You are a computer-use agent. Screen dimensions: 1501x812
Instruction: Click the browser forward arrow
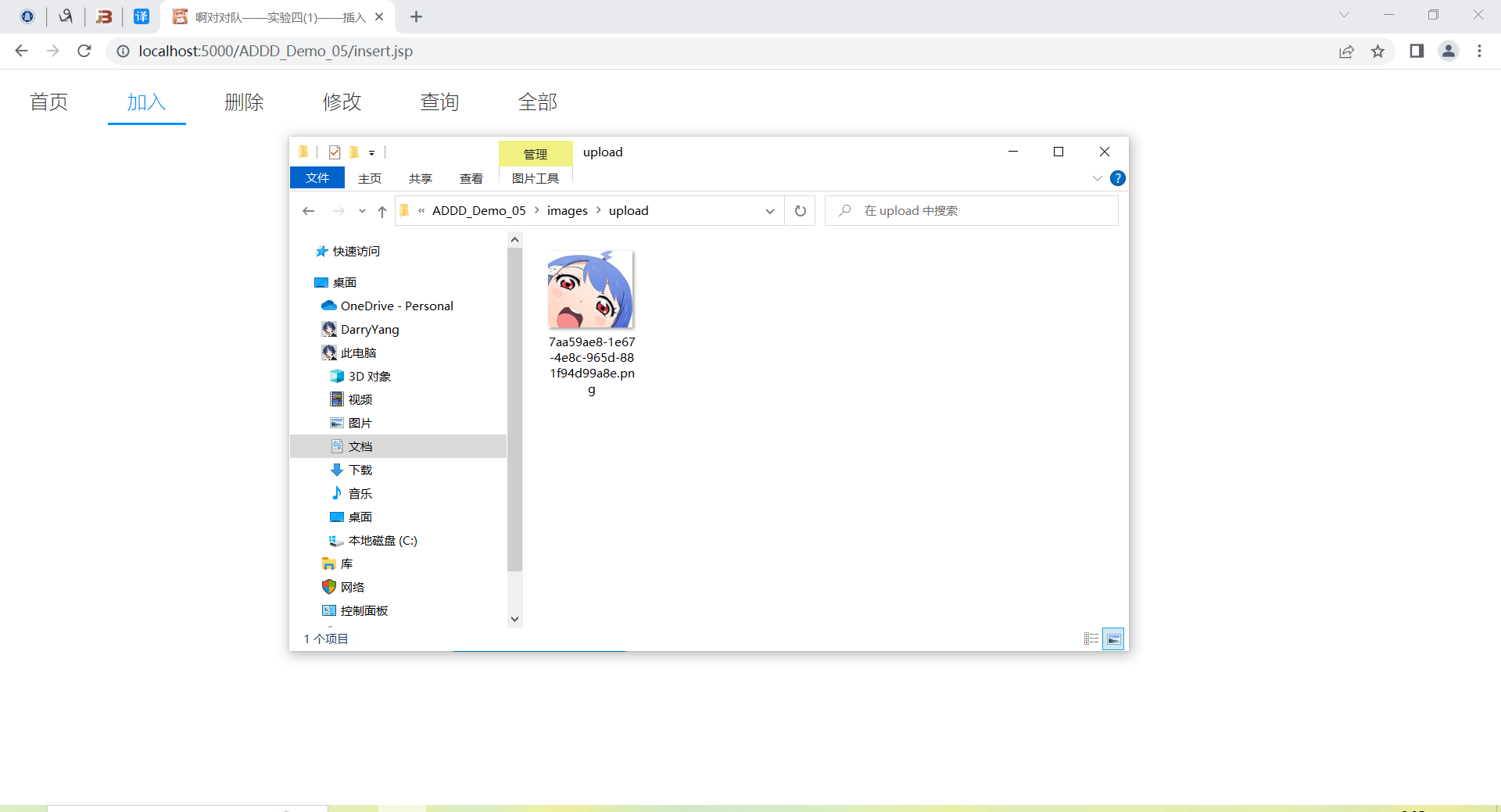[52, 51]
